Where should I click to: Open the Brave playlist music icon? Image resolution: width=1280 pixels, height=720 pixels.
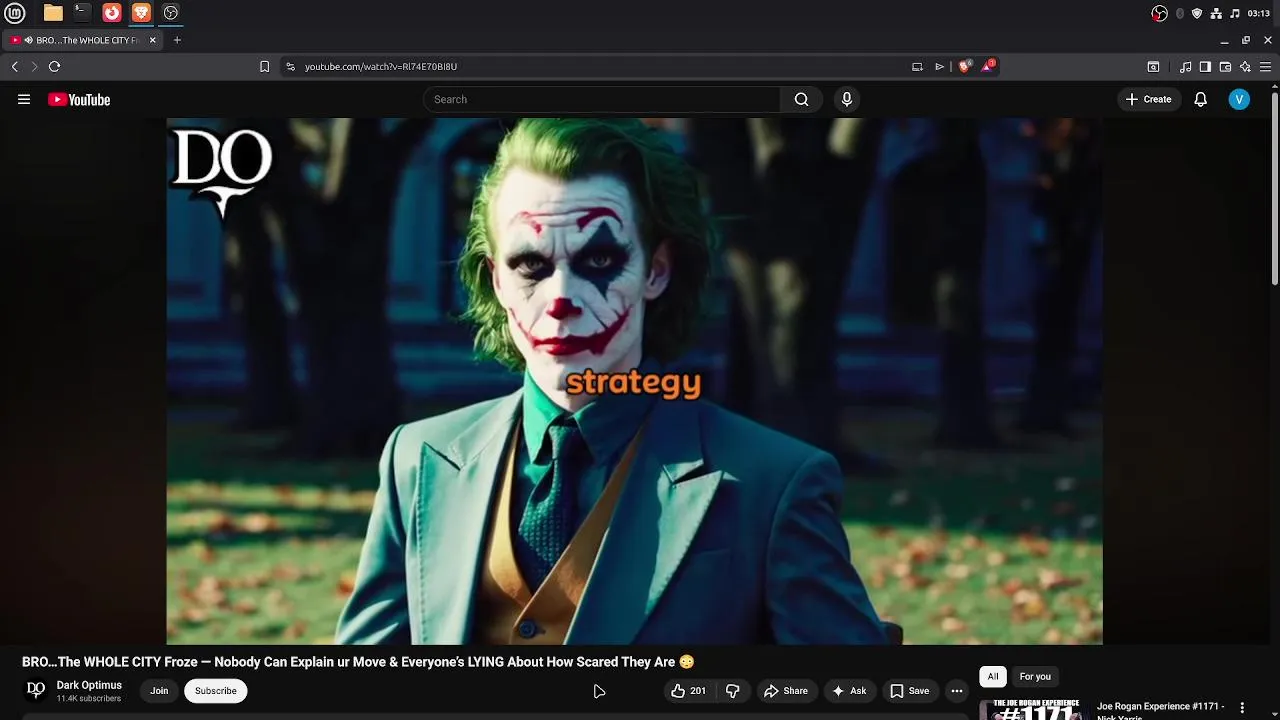(1185, 66)
